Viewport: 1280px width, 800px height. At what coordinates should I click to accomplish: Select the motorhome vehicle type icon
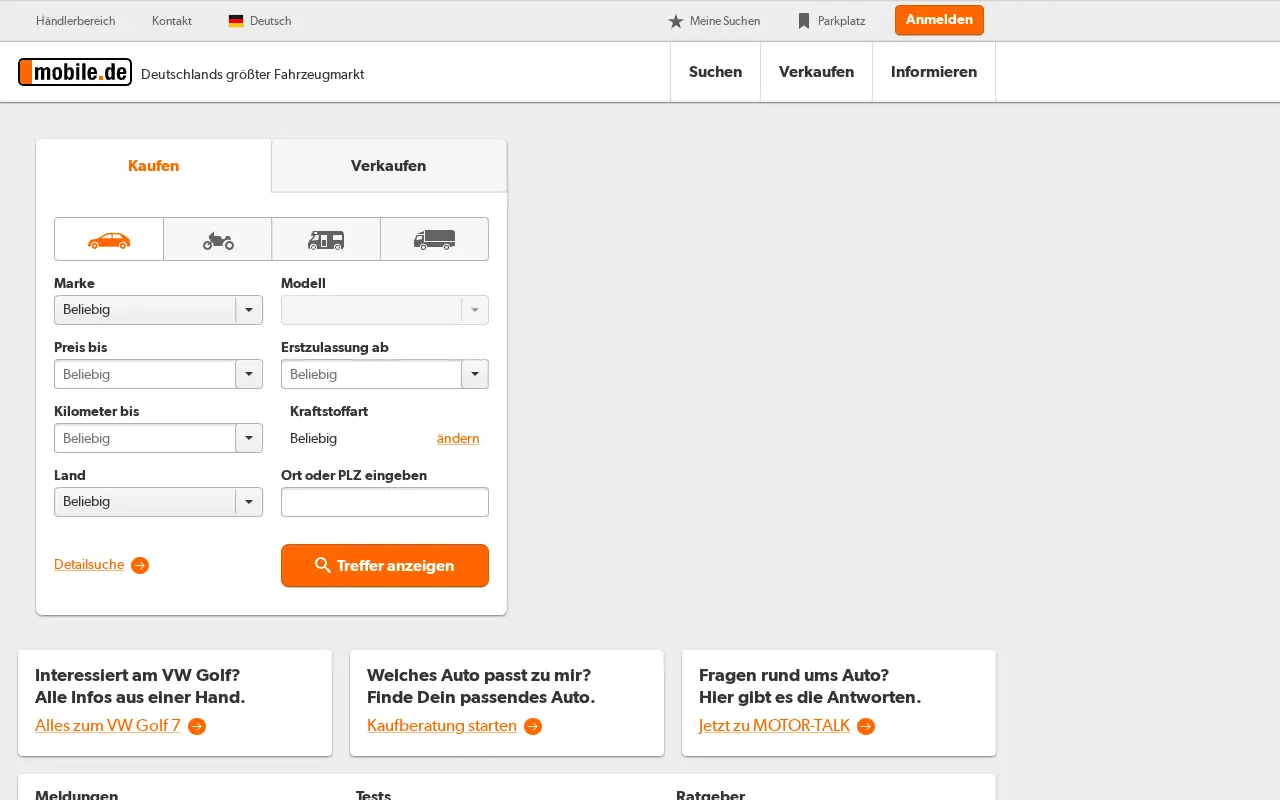pyautogui.click(x=326, y=240)
